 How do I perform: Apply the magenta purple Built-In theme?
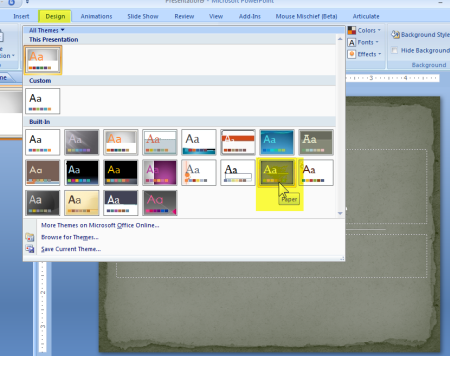(160, 173)
